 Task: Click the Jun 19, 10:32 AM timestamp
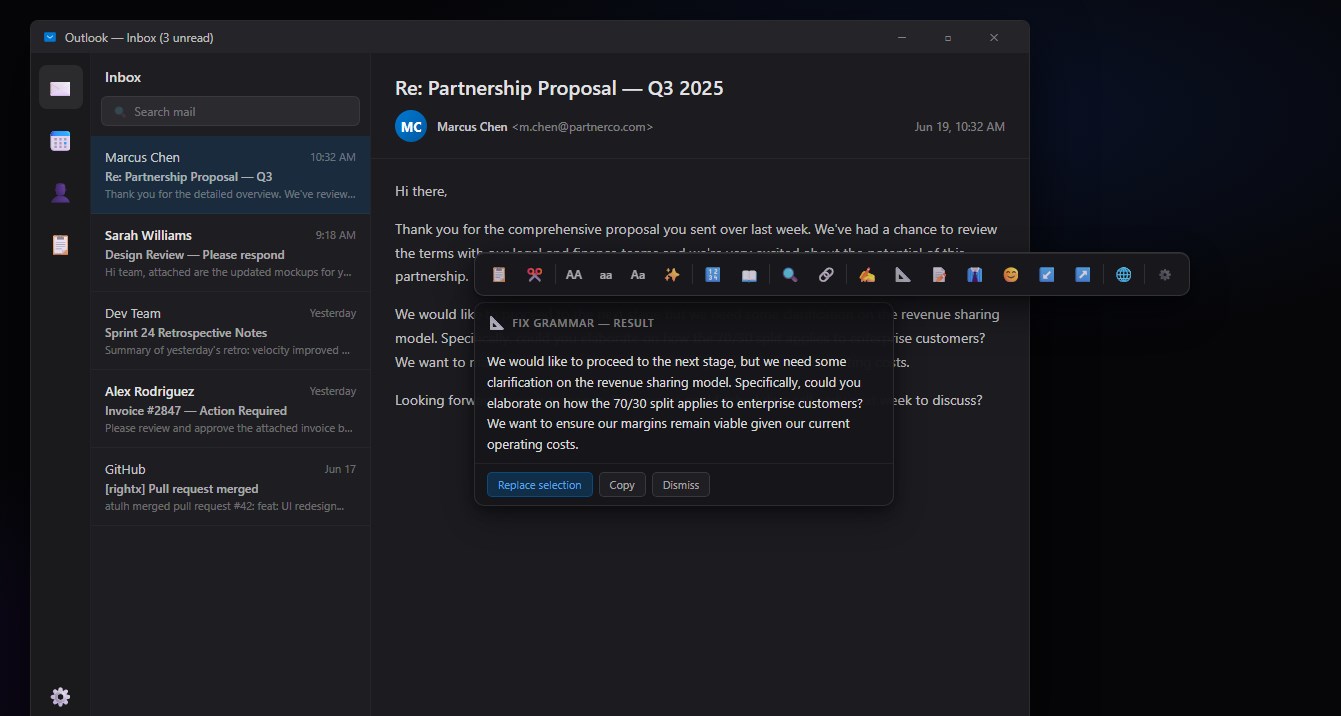click(960, 127)
